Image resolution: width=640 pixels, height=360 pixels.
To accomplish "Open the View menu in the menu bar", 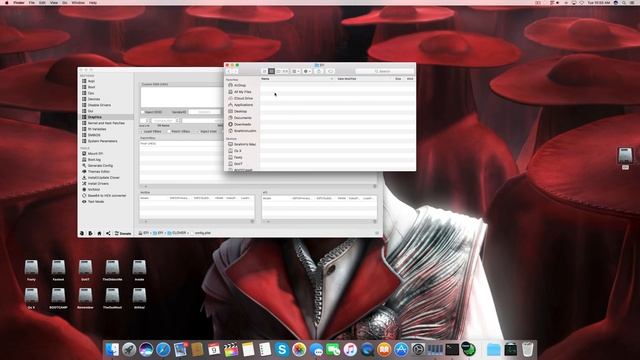I will pyautogui.click(x=54, y=2).
